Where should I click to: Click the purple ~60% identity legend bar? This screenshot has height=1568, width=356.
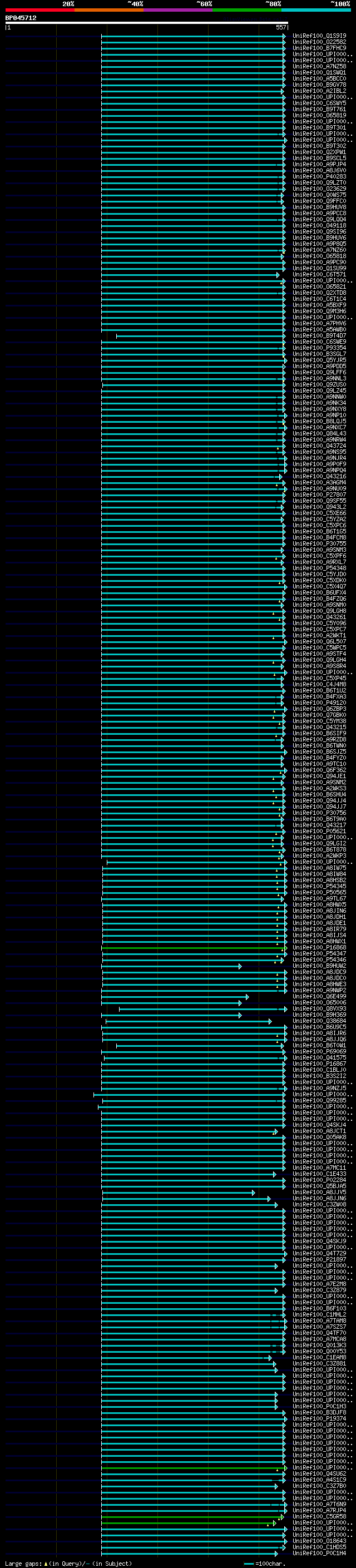click(179, 10)
